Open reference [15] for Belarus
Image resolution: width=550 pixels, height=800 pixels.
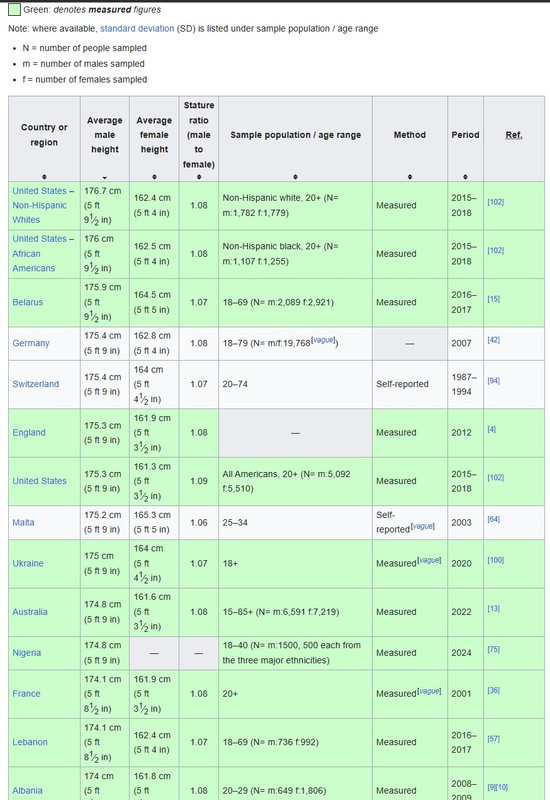point(493,299)
